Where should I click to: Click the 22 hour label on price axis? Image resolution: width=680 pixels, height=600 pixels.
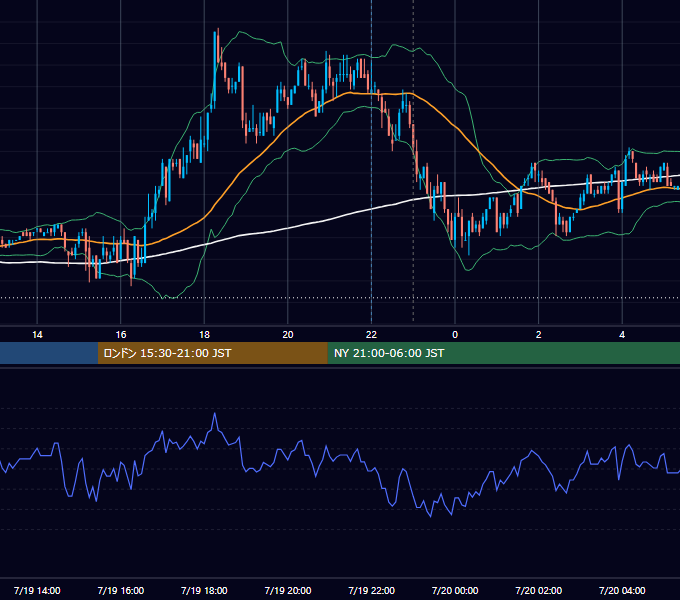tap(371, 335)
